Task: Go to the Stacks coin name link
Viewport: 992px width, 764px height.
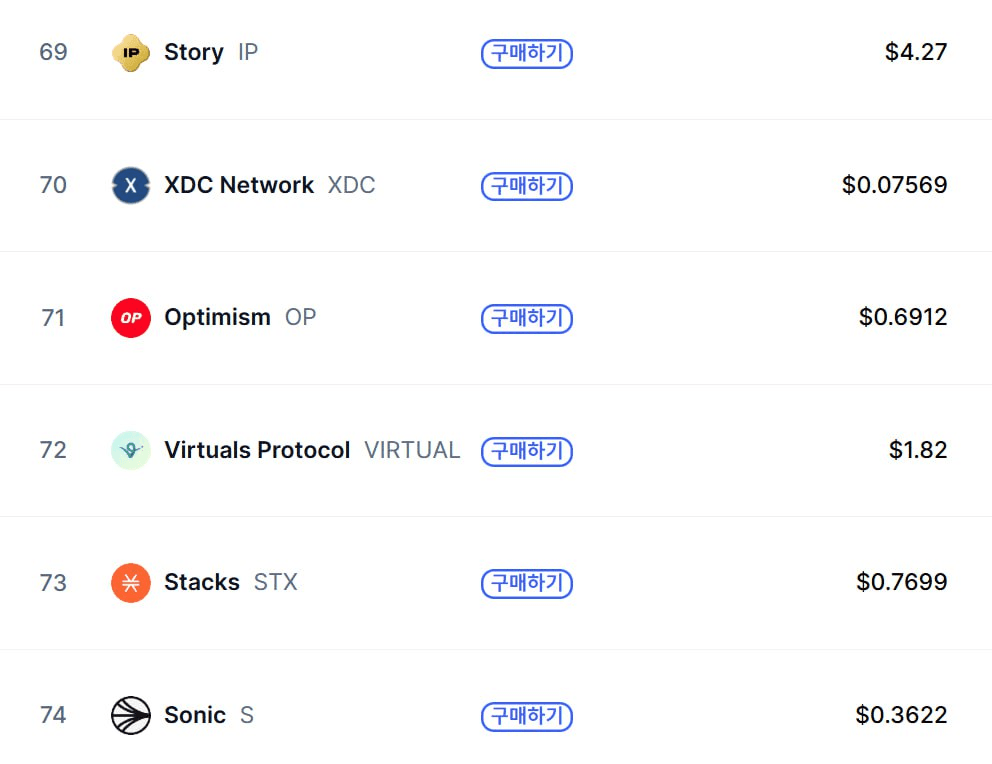Action: 202,582
